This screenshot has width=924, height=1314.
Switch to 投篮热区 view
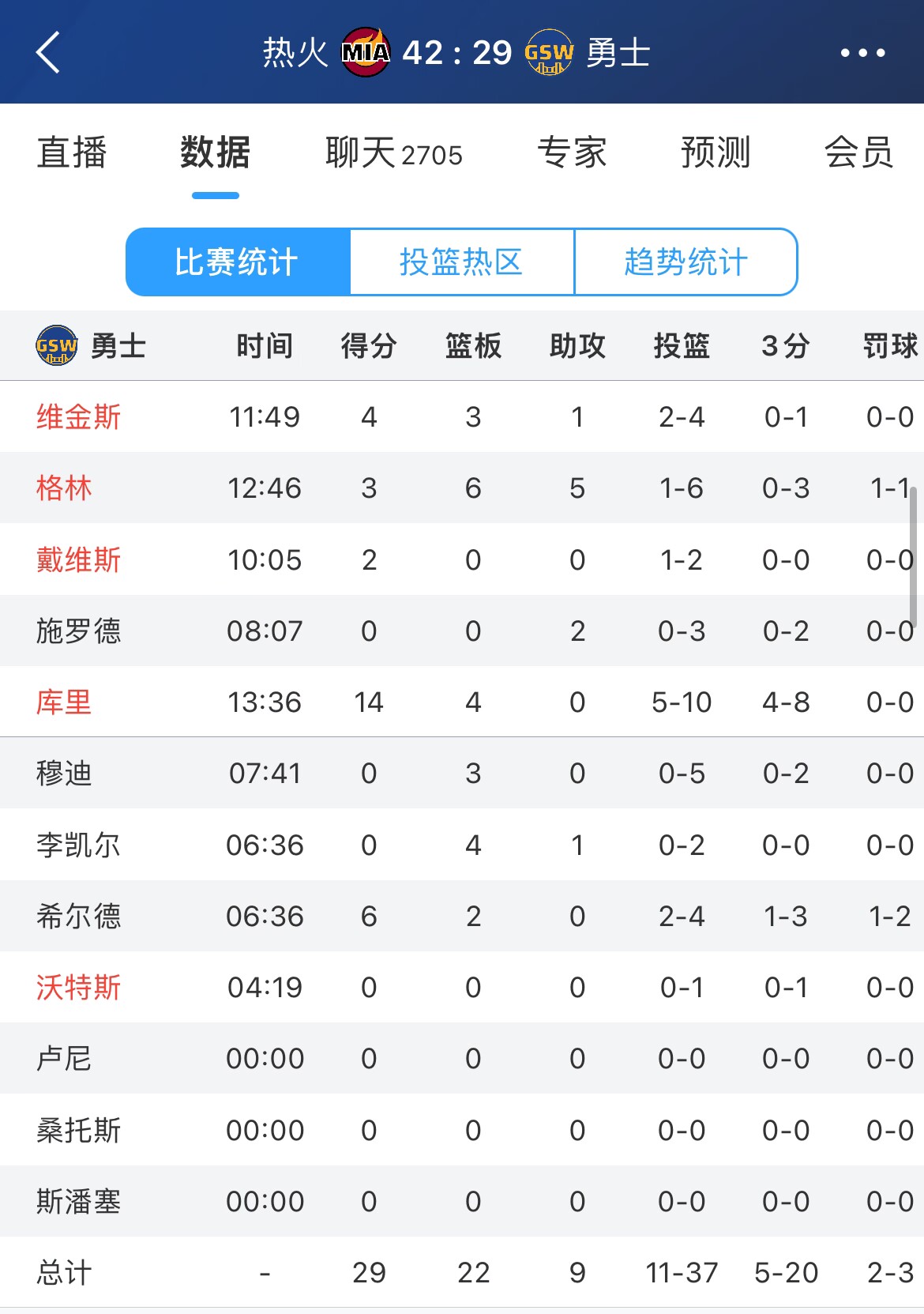[461, 262]
